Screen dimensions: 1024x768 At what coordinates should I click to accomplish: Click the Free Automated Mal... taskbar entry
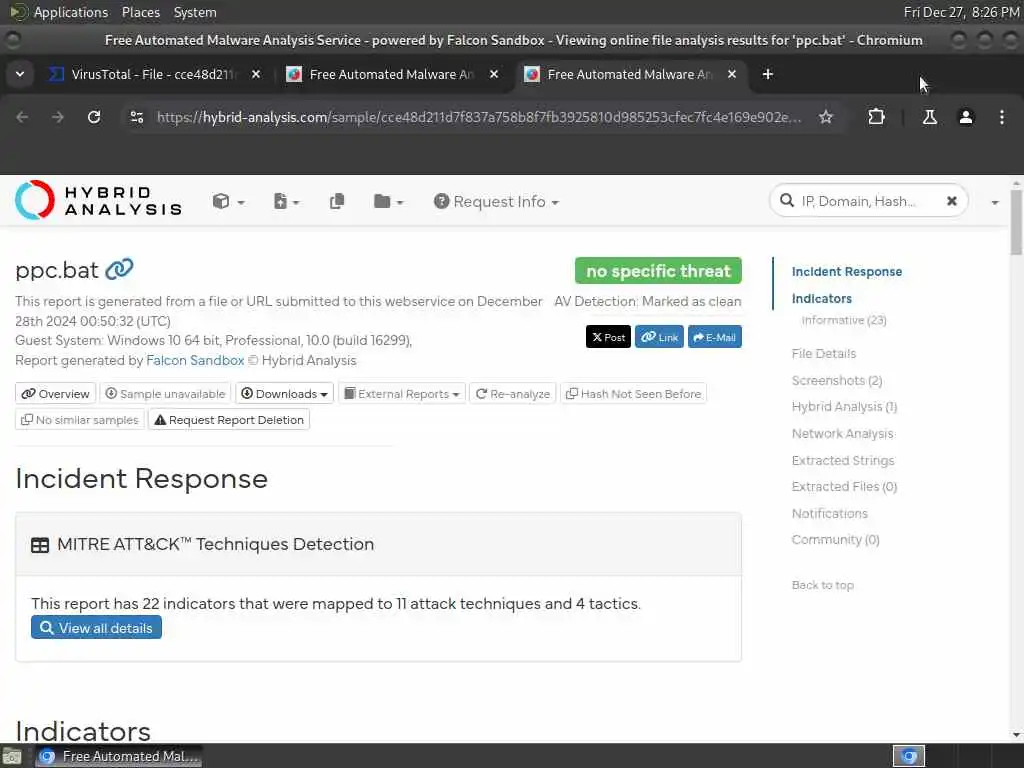(x=118, y=756)
